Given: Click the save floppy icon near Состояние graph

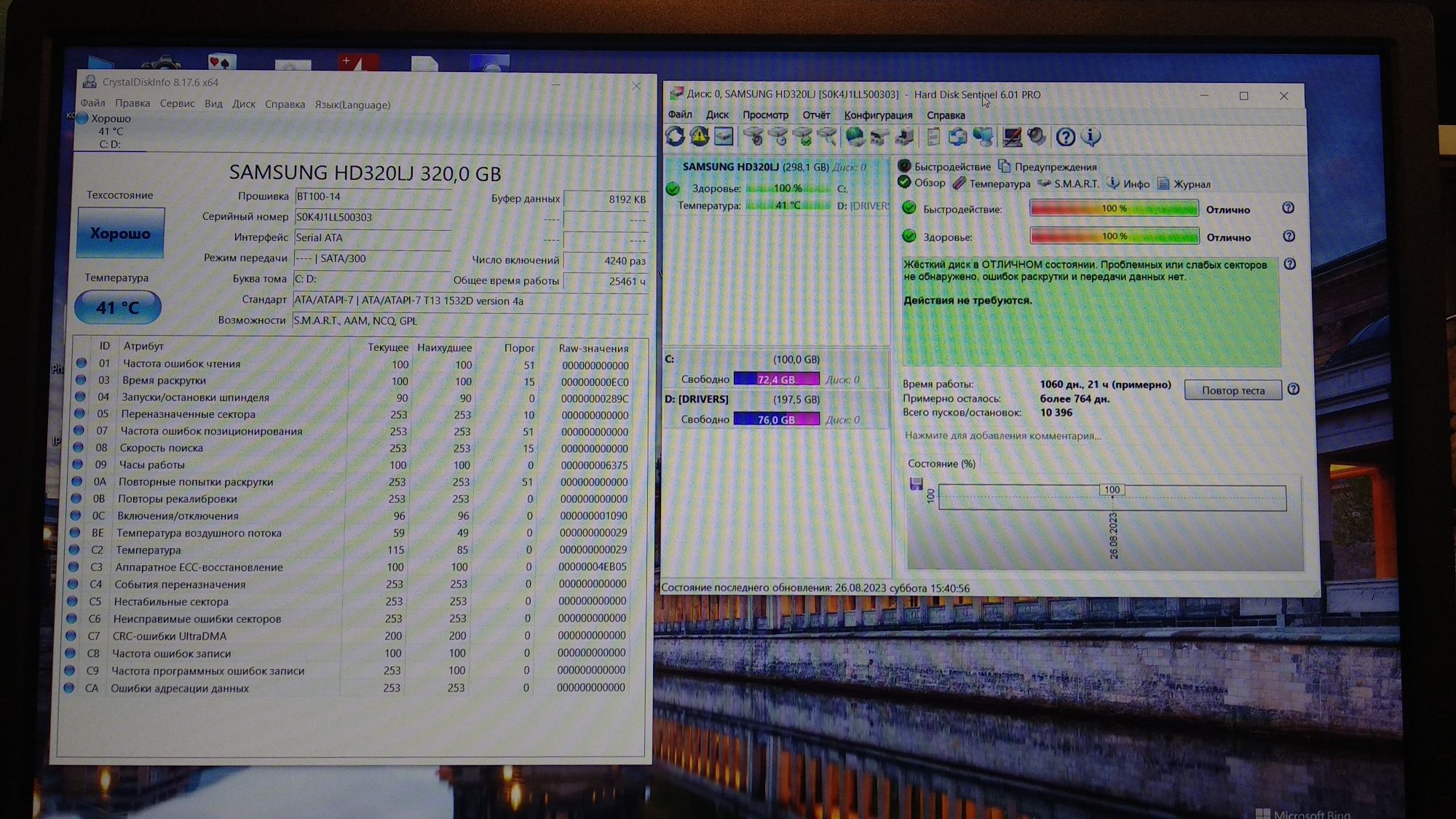Looking at the screenshot, I should point(917,484).
